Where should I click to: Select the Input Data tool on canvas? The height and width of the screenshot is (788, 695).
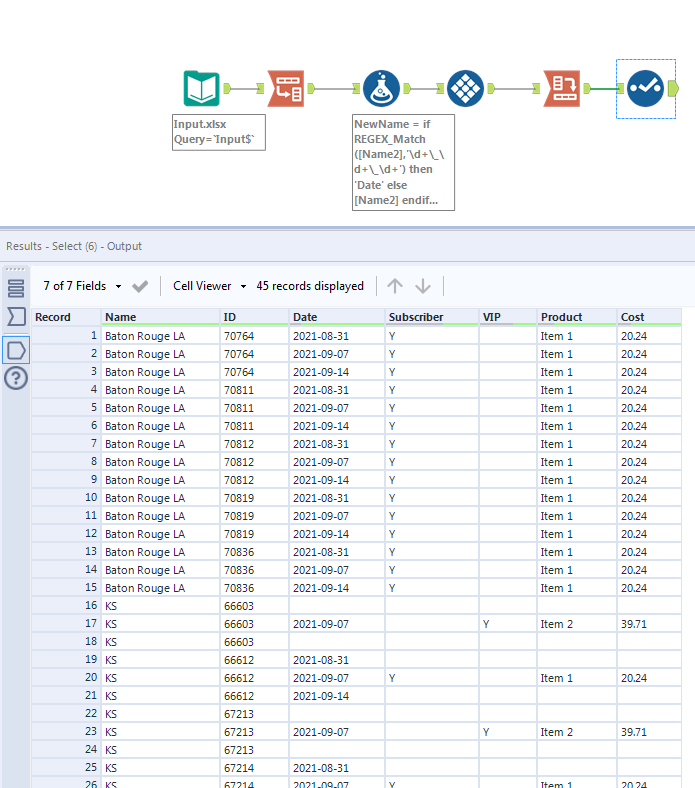201,89
